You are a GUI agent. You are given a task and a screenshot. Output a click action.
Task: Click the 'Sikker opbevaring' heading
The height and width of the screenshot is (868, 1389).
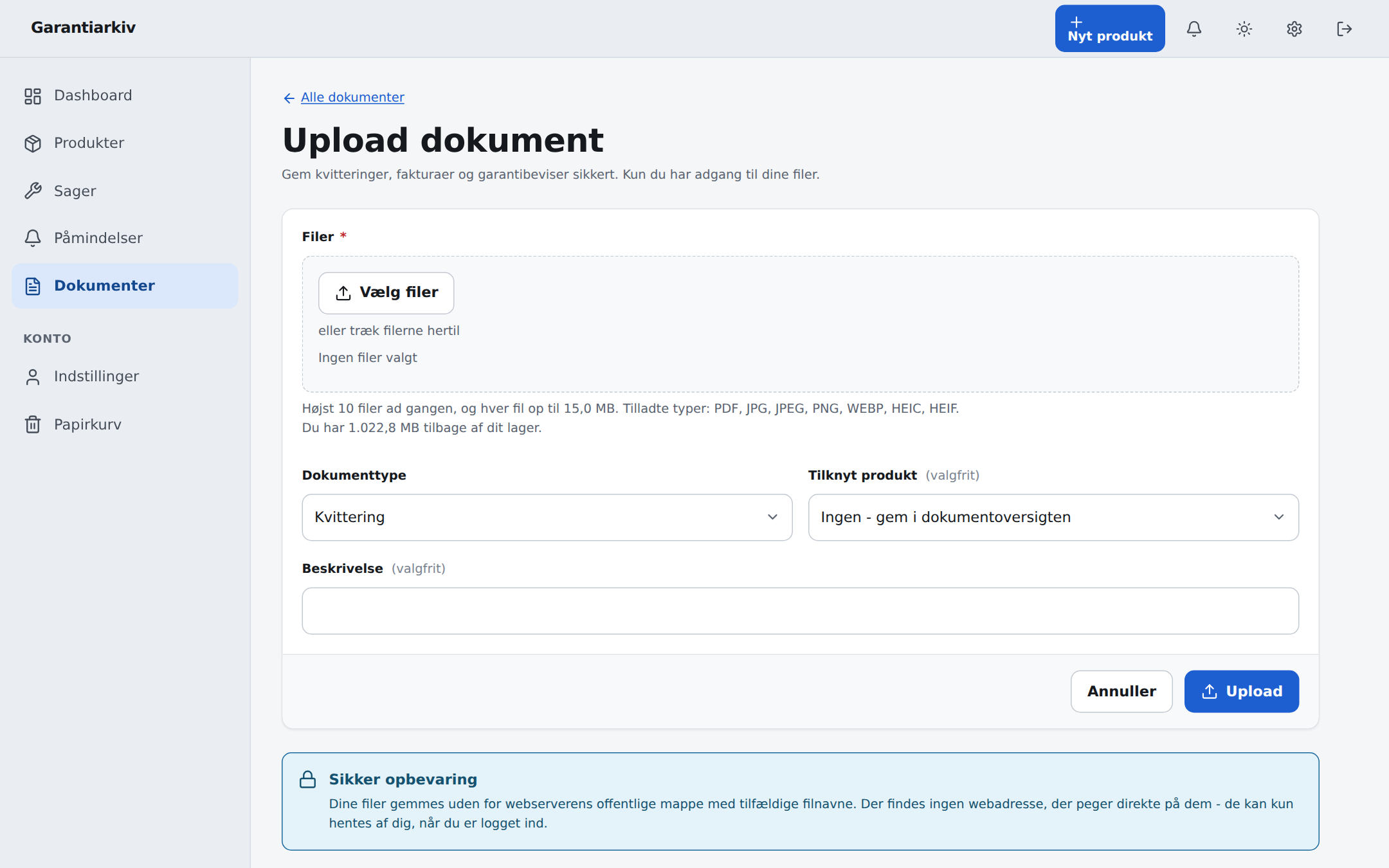403,779
